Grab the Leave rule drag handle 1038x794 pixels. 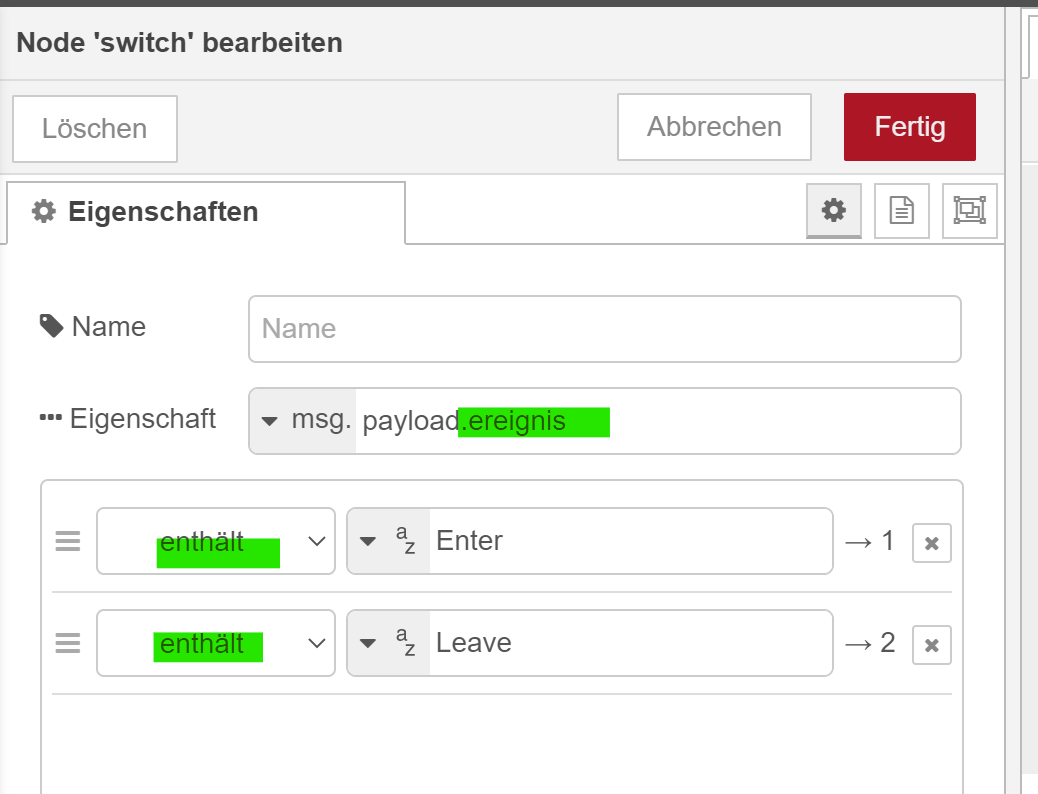(67, 643)
